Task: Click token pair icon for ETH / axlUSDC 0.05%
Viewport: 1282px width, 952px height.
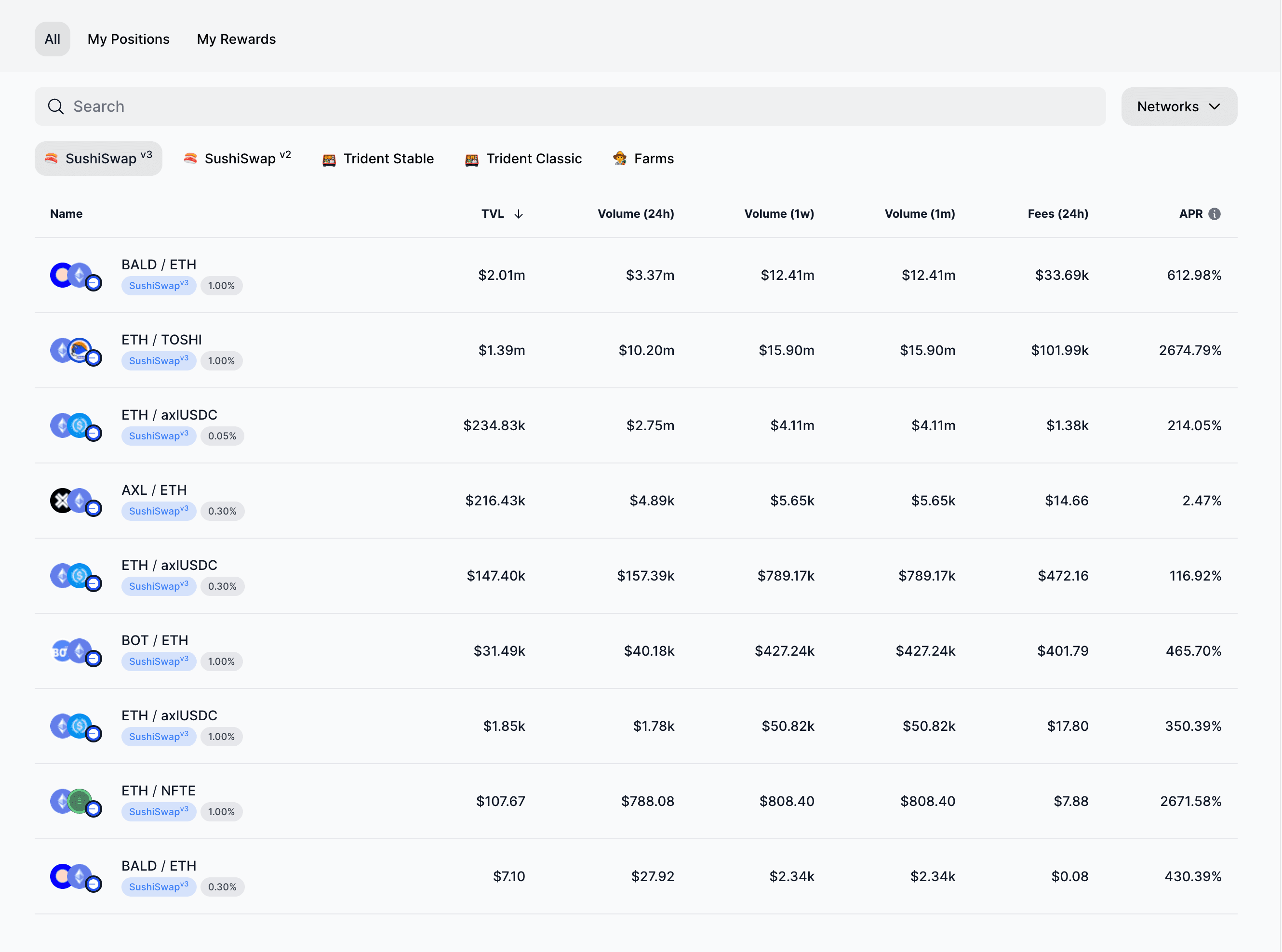Action: click(76, 426)
